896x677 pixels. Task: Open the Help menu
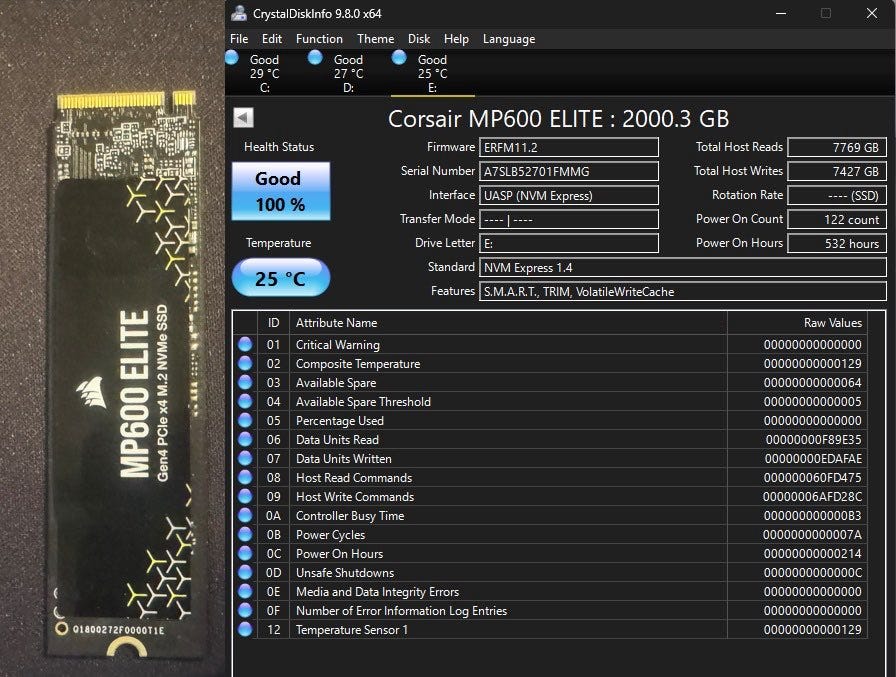point(456,39)
